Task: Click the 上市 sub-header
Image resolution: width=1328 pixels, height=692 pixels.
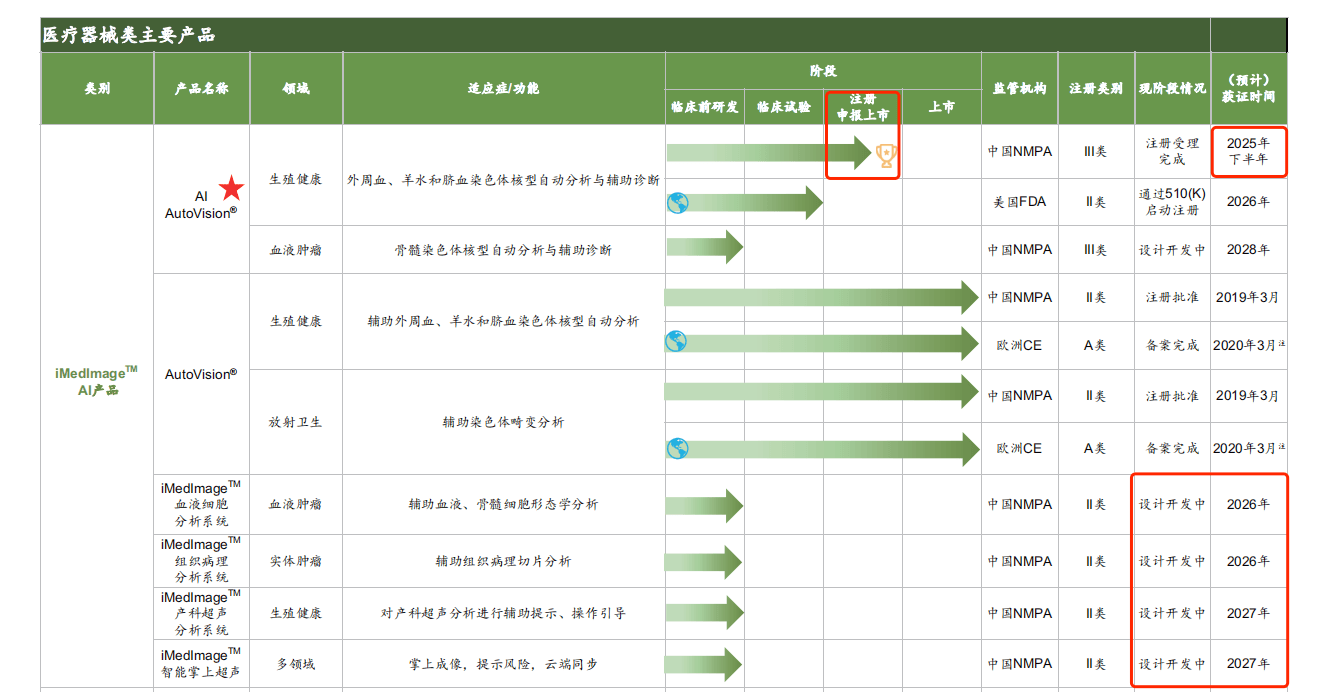Action: [941, 106]
